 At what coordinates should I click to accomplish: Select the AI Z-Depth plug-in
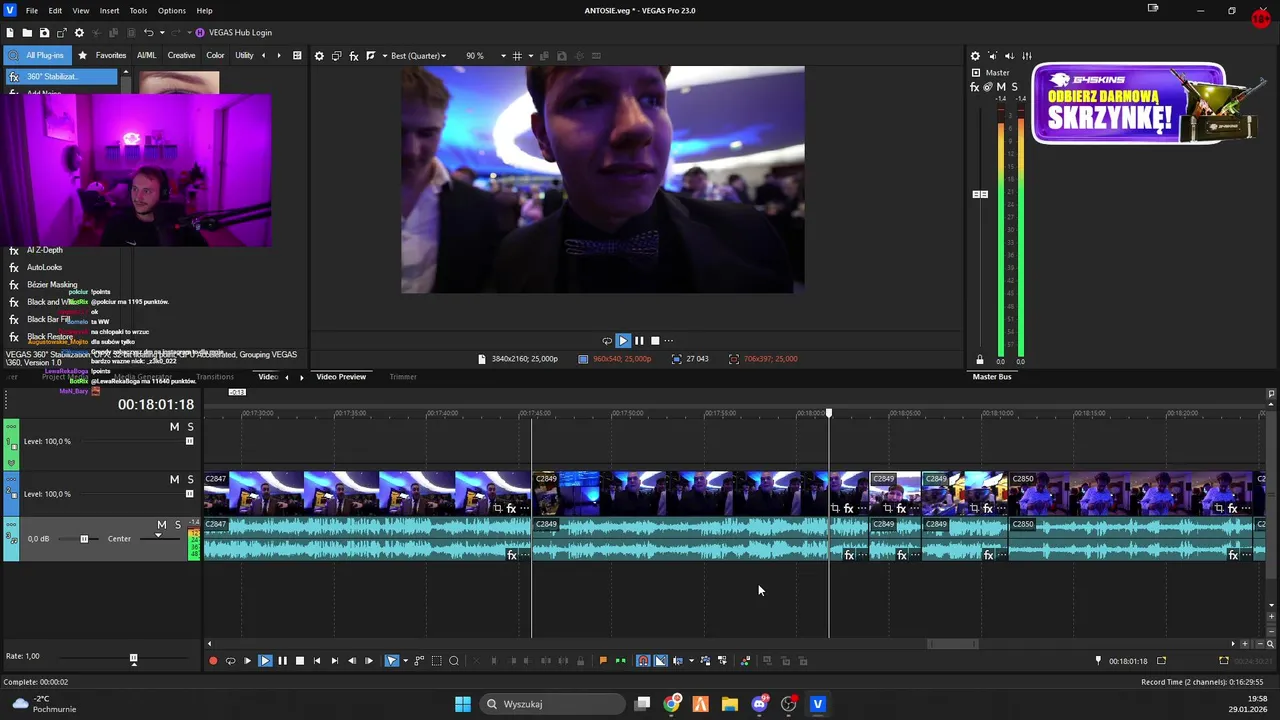[44, 250]
